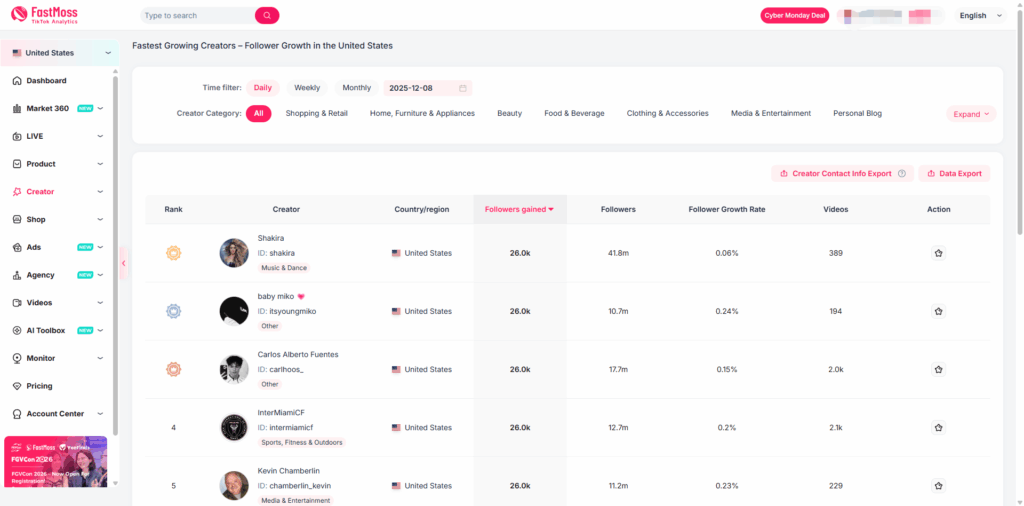Open the United States country dropdown

(x=60, y=53)
